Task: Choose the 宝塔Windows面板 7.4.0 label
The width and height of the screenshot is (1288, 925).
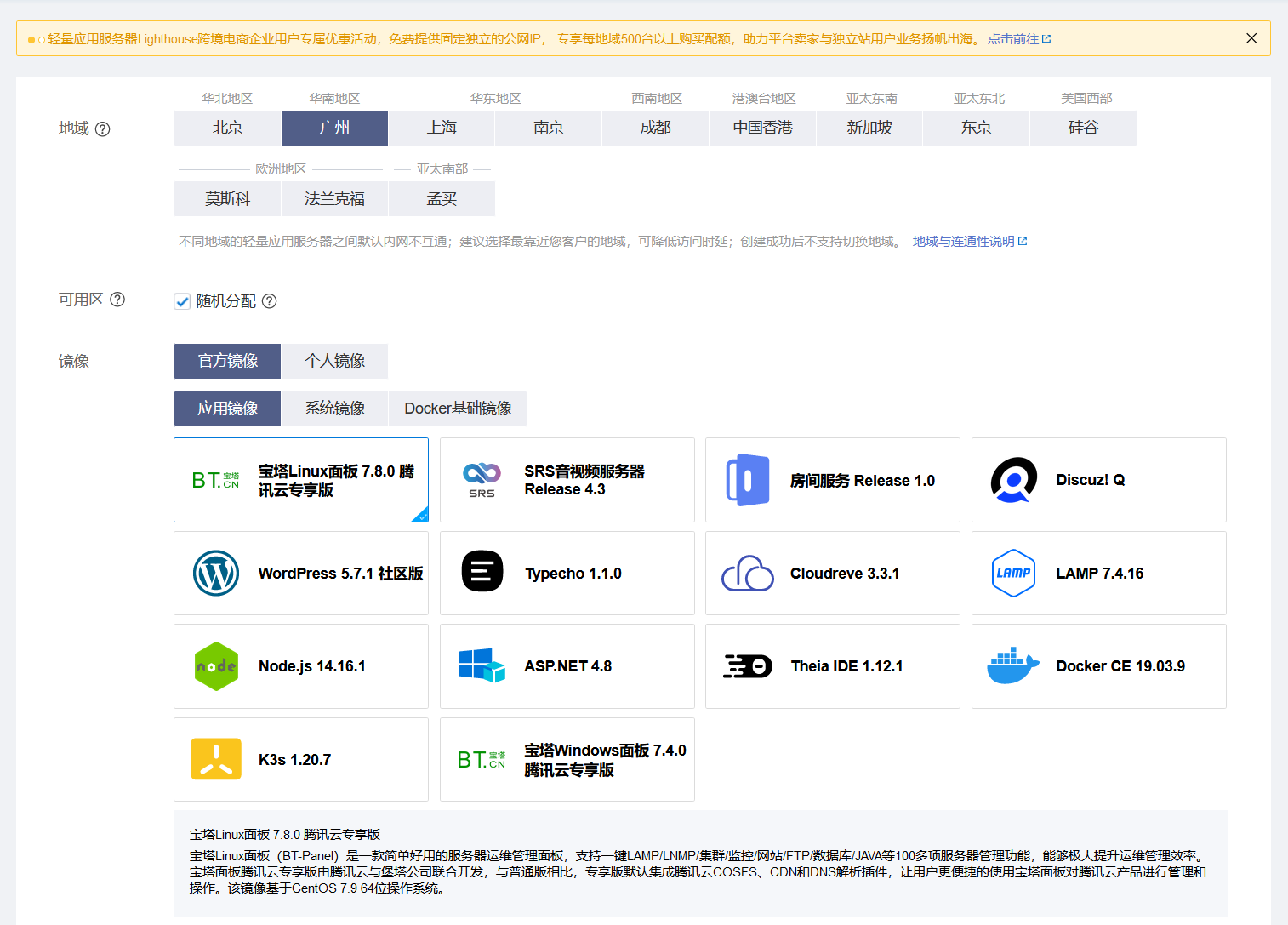Action: (x=605, y=760)
